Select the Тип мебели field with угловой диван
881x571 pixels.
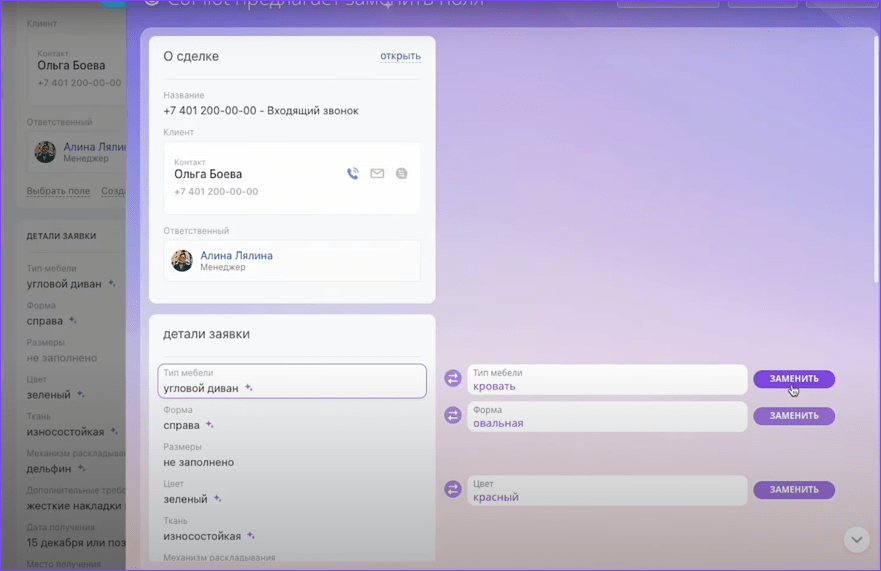point(292,381)
